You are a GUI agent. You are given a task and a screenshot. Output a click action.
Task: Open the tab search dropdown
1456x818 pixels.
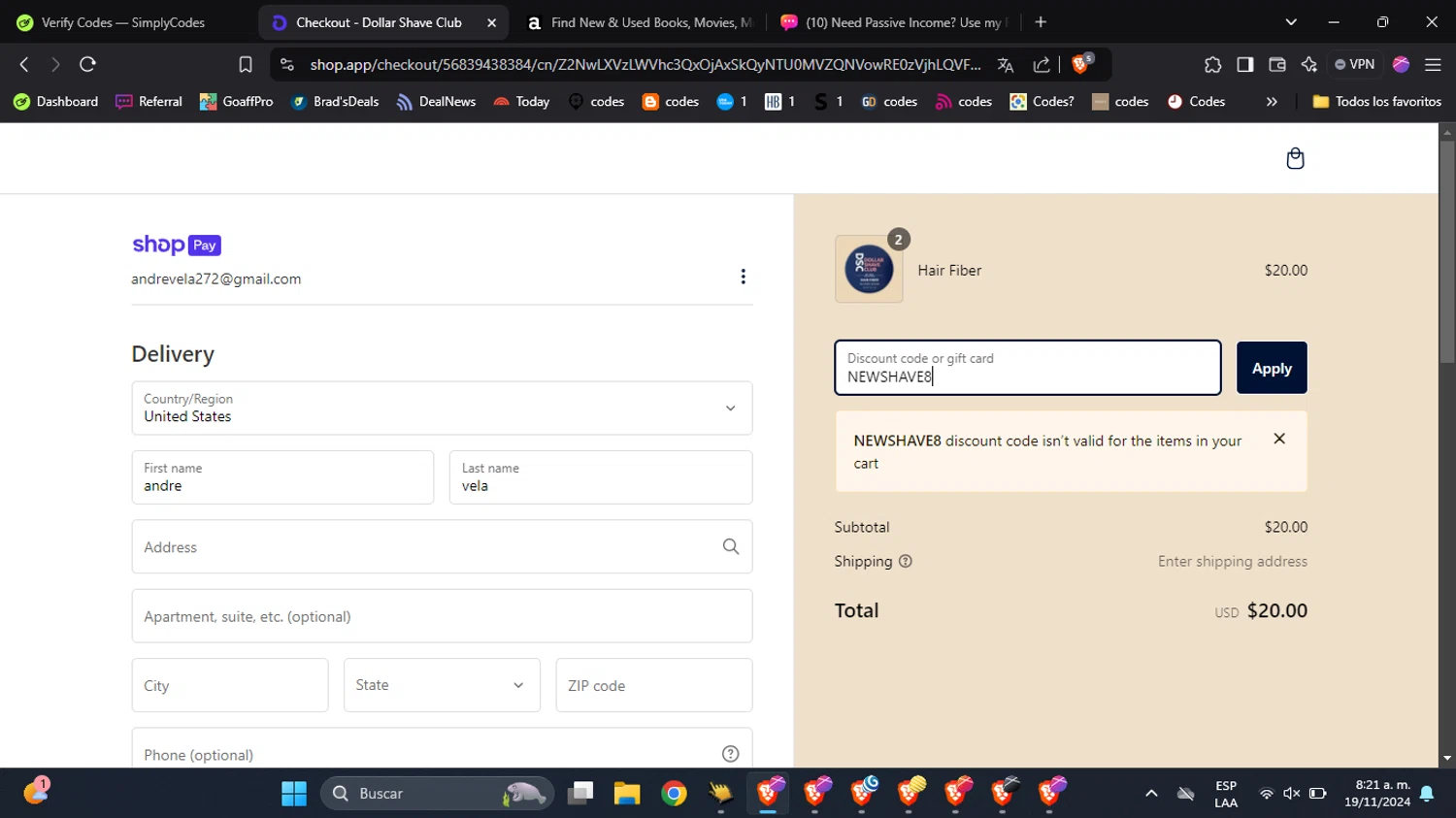pyautogui.click(x=1291, y=22)
